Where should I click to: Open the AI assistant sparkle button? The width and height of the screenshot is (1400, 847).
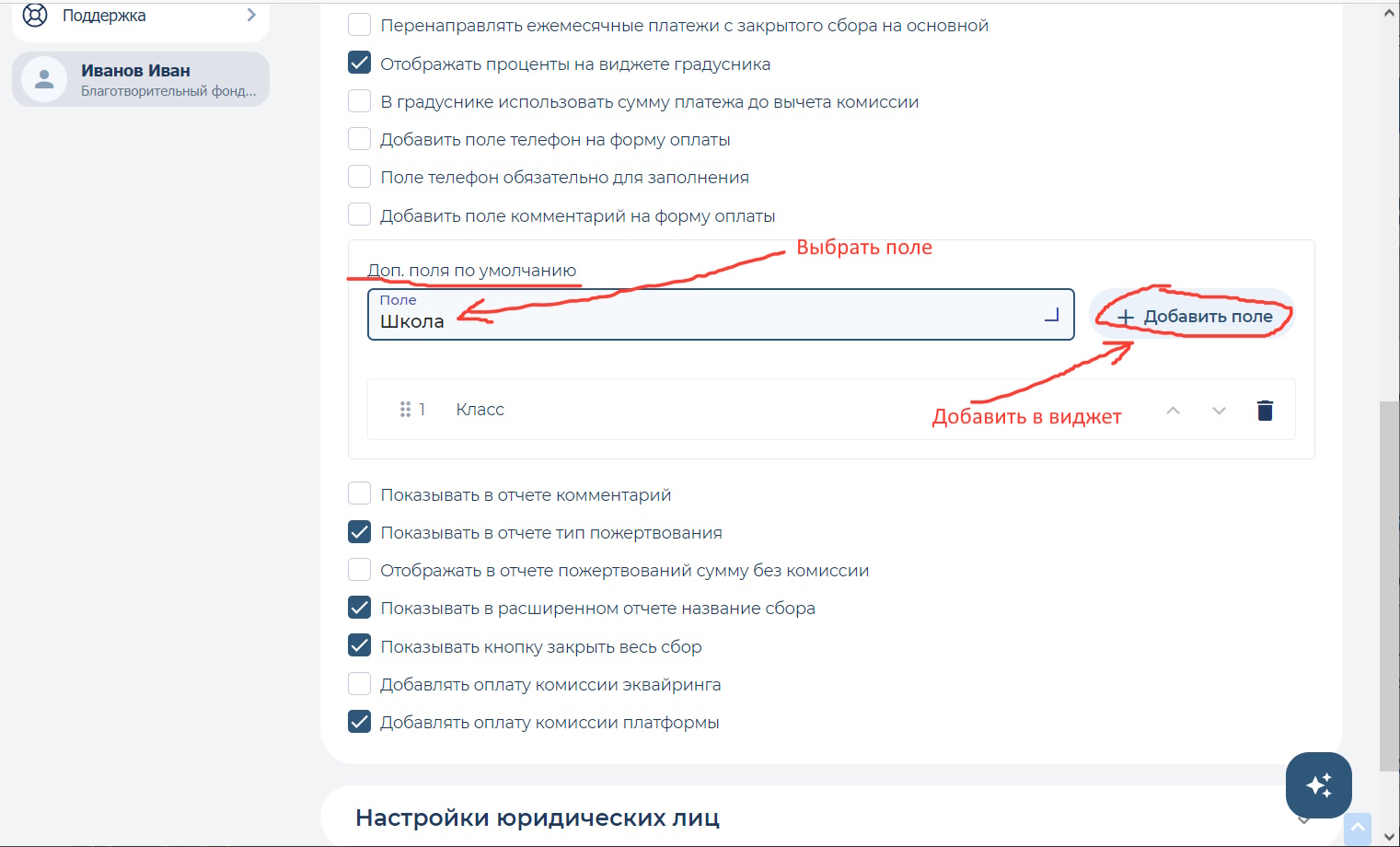[x=1319, y=785]
